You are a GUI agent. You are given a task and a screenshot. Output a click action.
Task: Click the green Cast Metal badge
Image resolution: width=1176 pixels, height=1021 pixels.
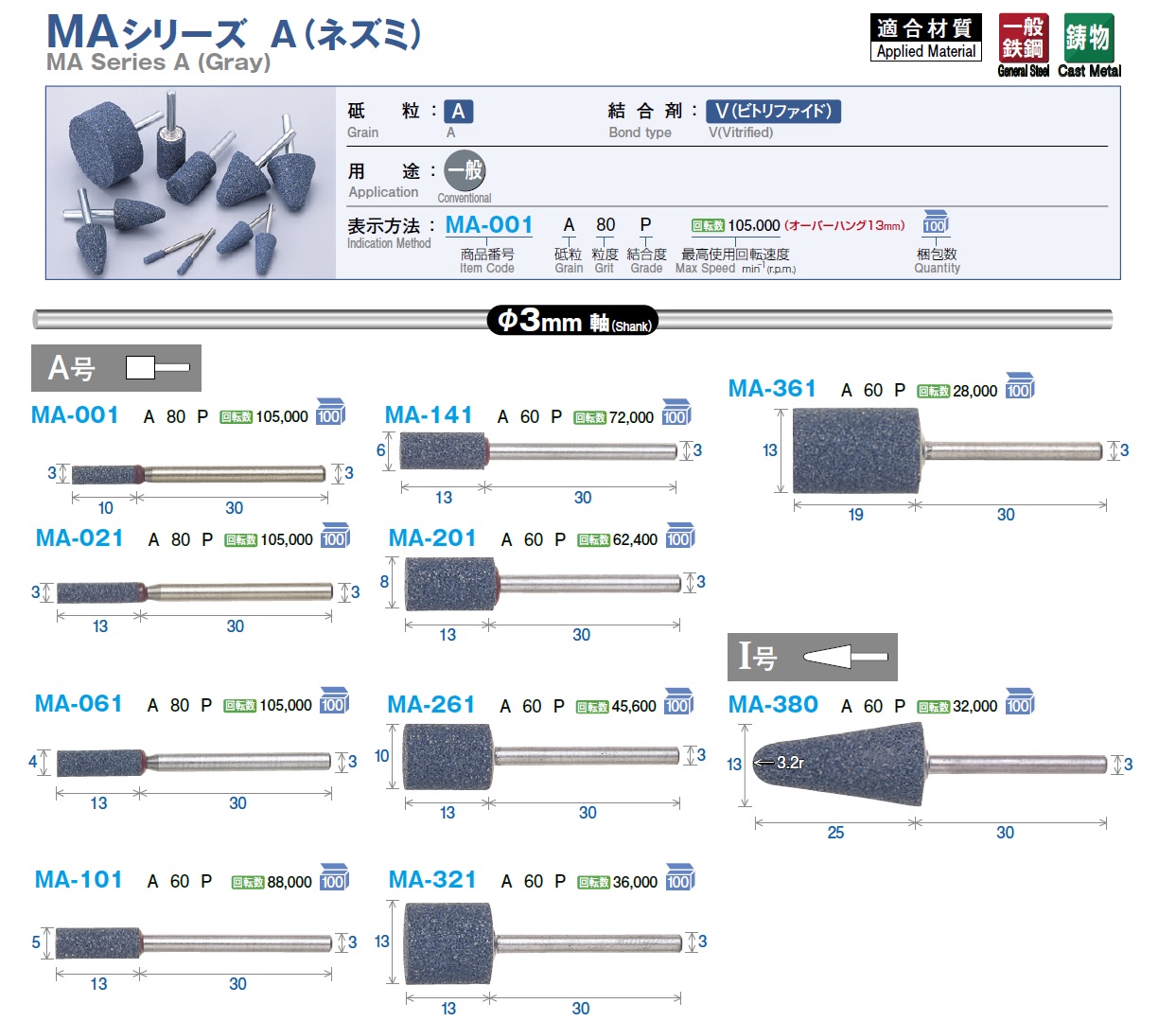point(1088,39)
